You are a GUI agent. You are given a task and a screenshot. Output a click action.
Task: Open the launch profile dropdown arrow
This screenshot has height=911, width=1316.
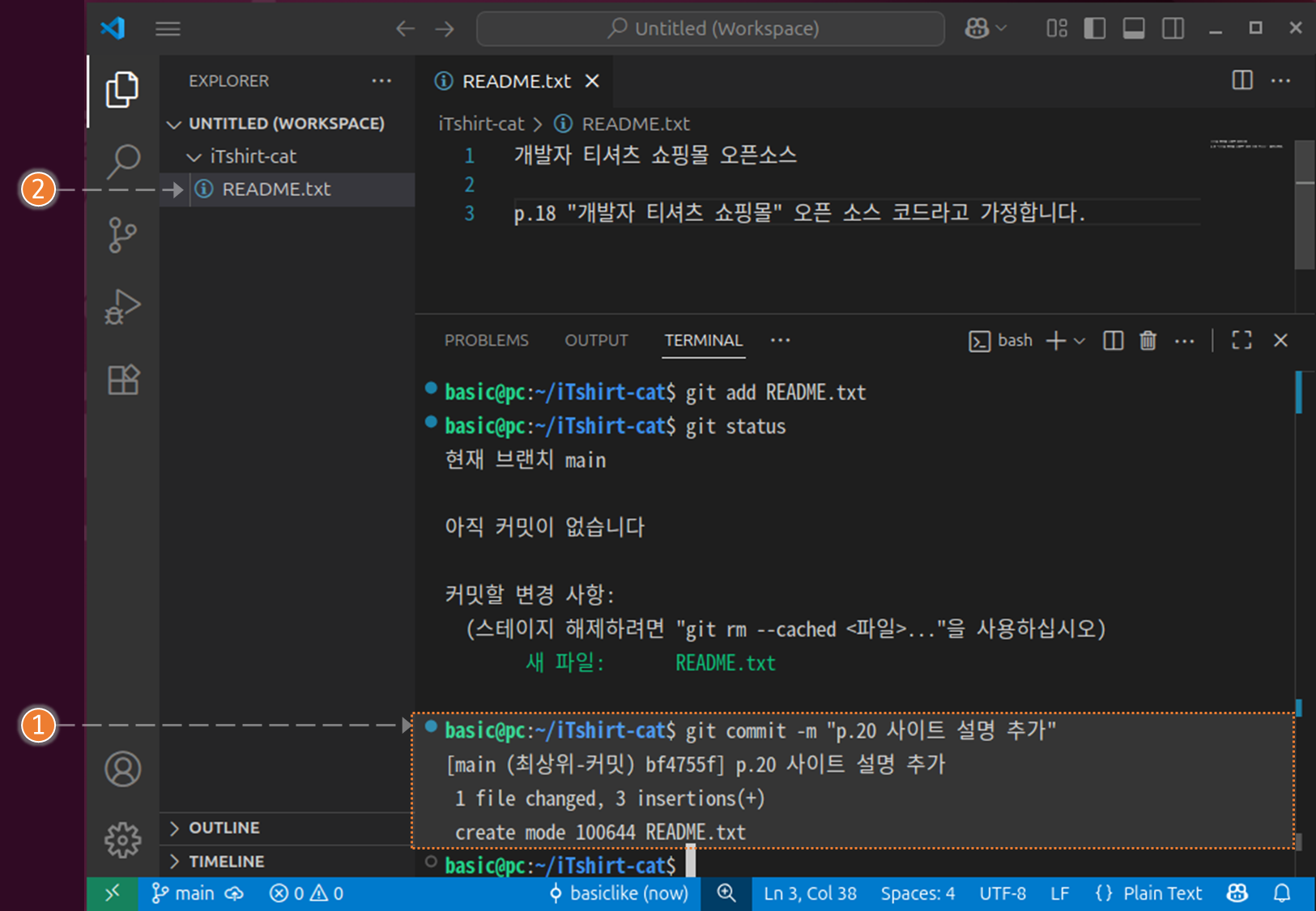(1080, 341)
